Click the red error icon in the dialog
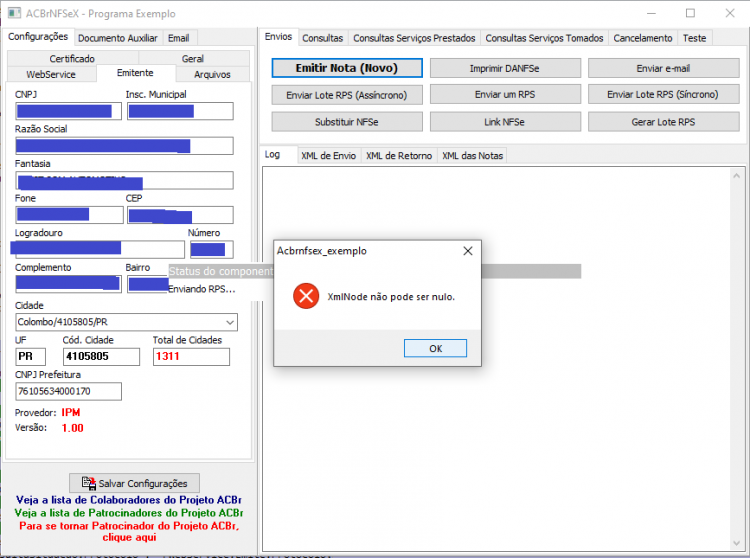The width and height of the screenshot is (750, 558). [x=306, y=296]
